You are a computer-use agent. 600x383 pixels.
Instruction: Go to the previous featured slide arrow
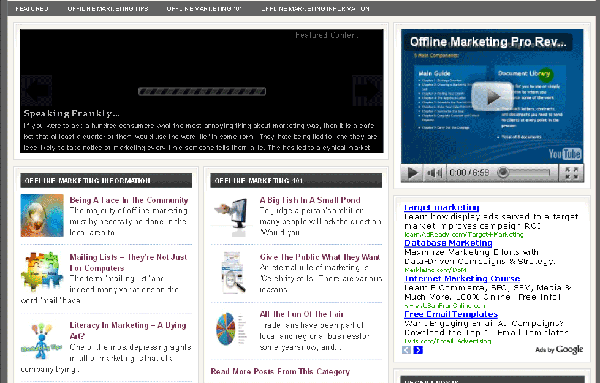click(x=37, y=91)
